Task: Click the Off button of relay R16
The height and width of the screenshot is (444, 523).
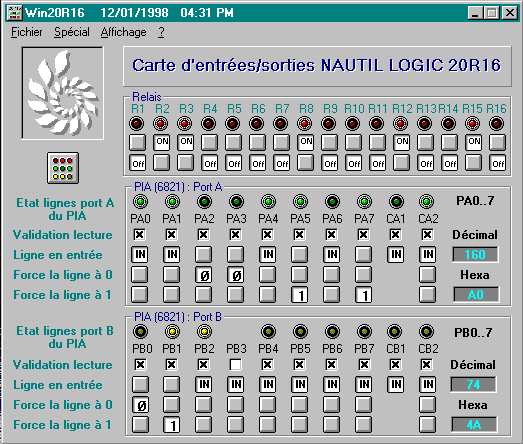Action: click(498, 162)
